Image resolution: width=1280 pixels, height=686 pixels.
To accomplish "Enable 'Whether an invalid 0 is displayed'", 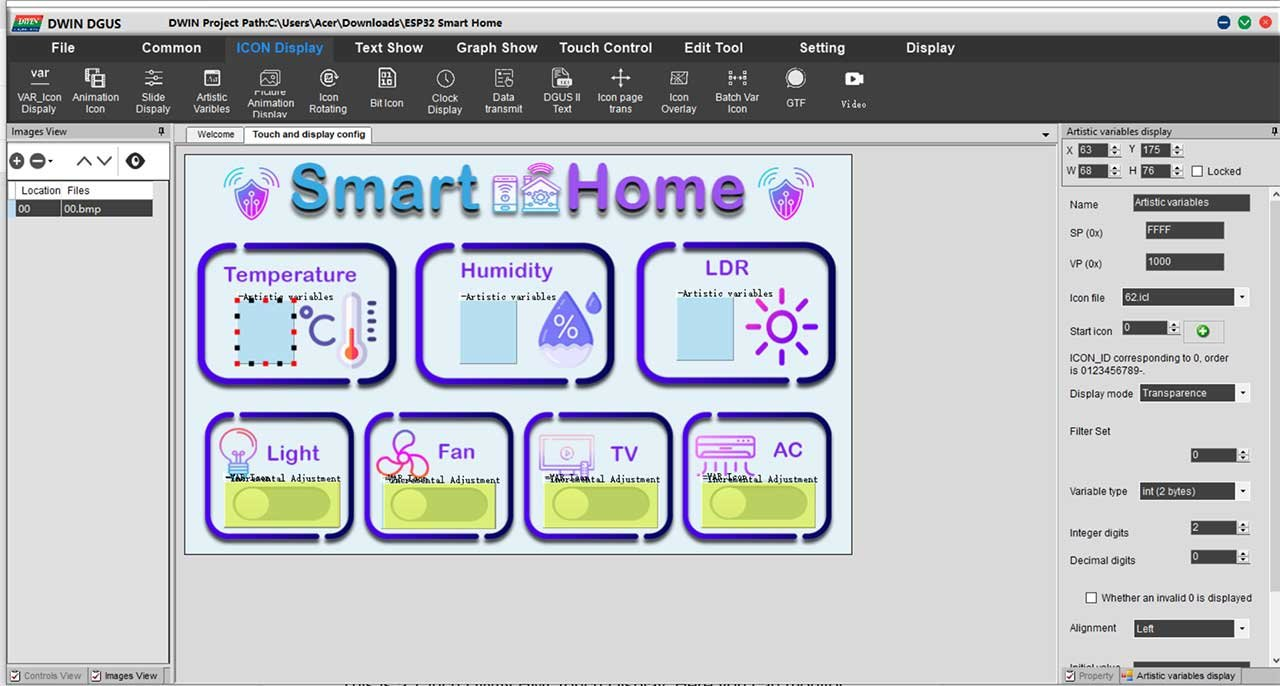I will click(x=1091, y=598).
